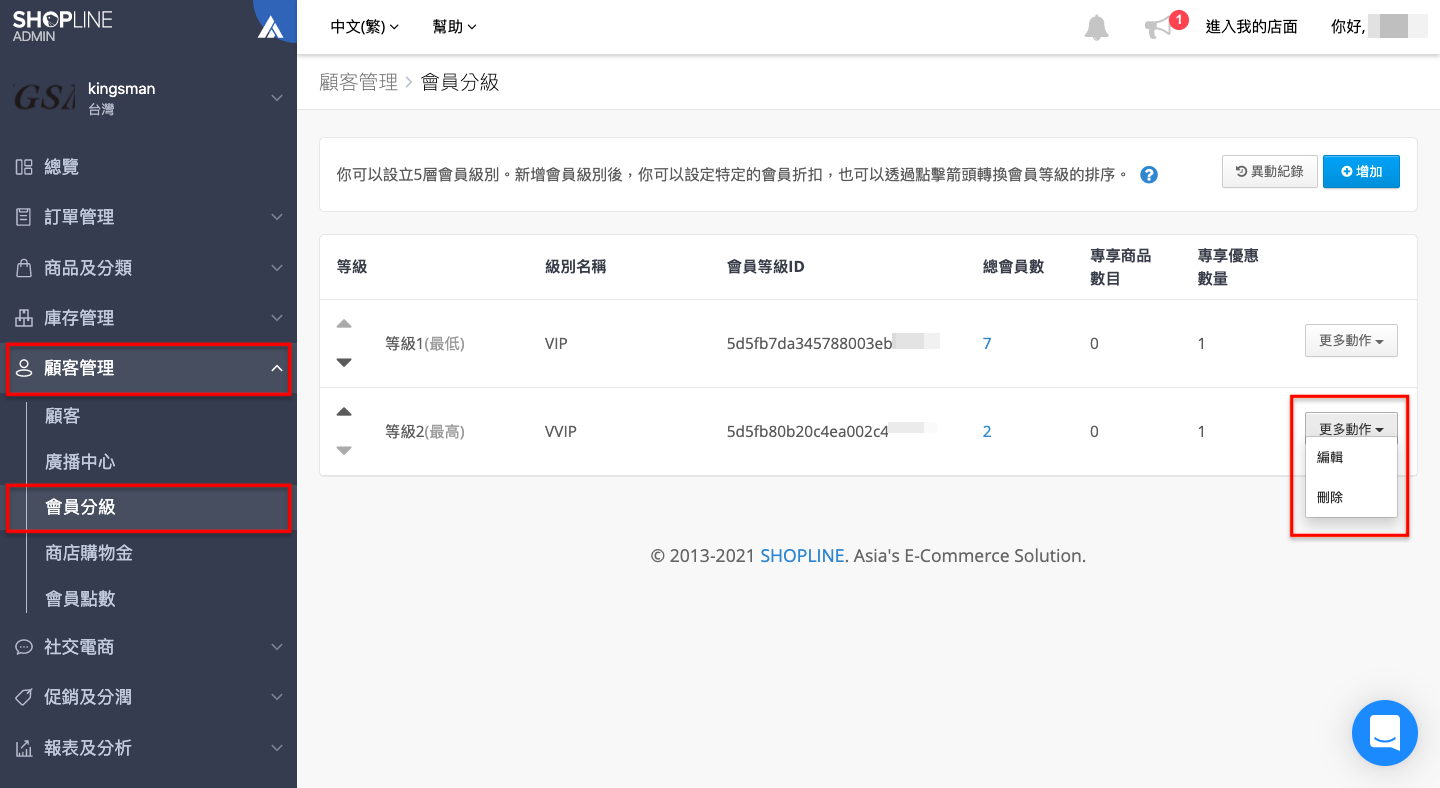Move VVIP level up with arrow

point(344,412)
